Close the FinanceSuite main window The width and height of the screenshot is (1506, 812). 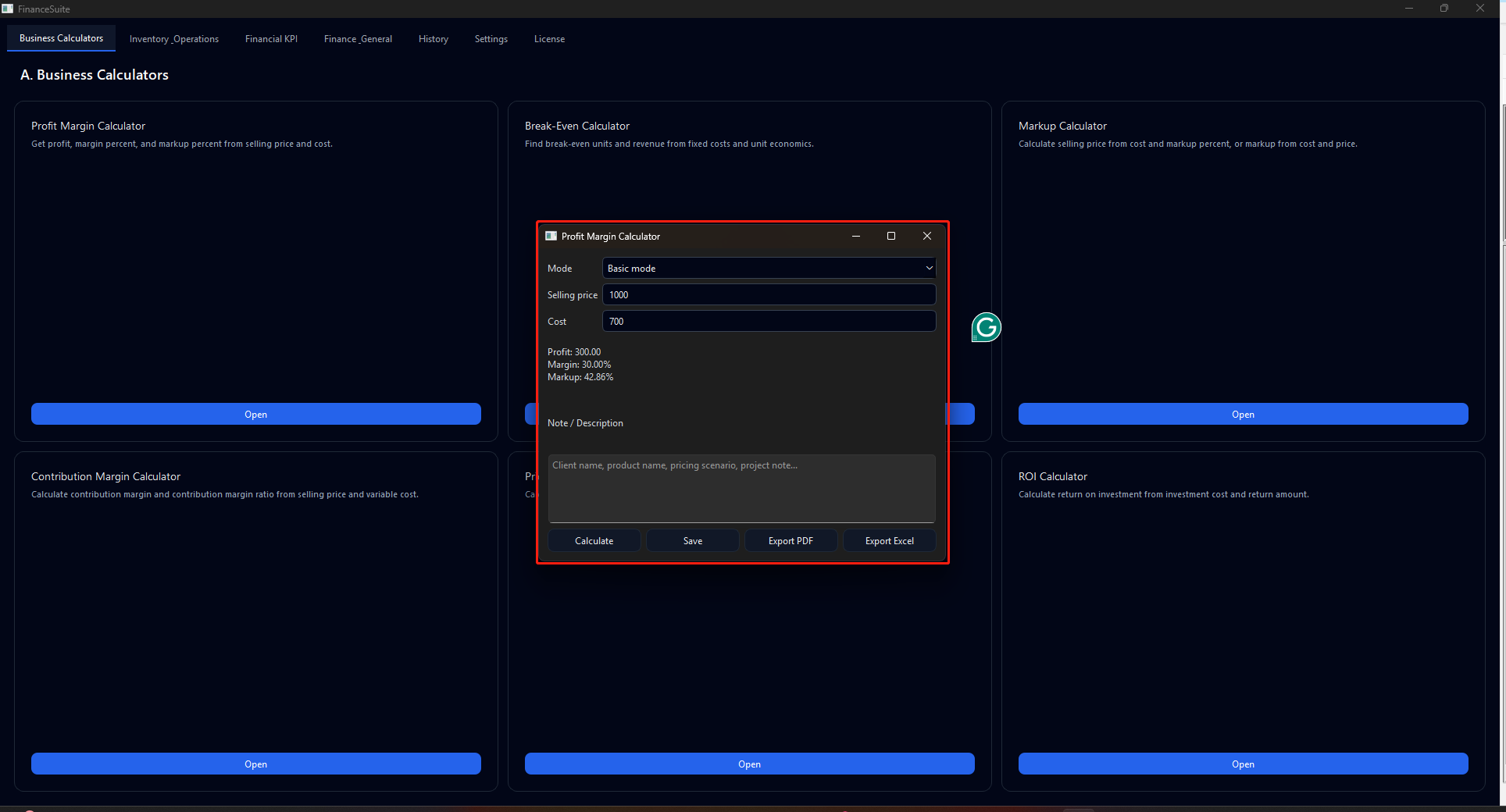[1480, 9]
